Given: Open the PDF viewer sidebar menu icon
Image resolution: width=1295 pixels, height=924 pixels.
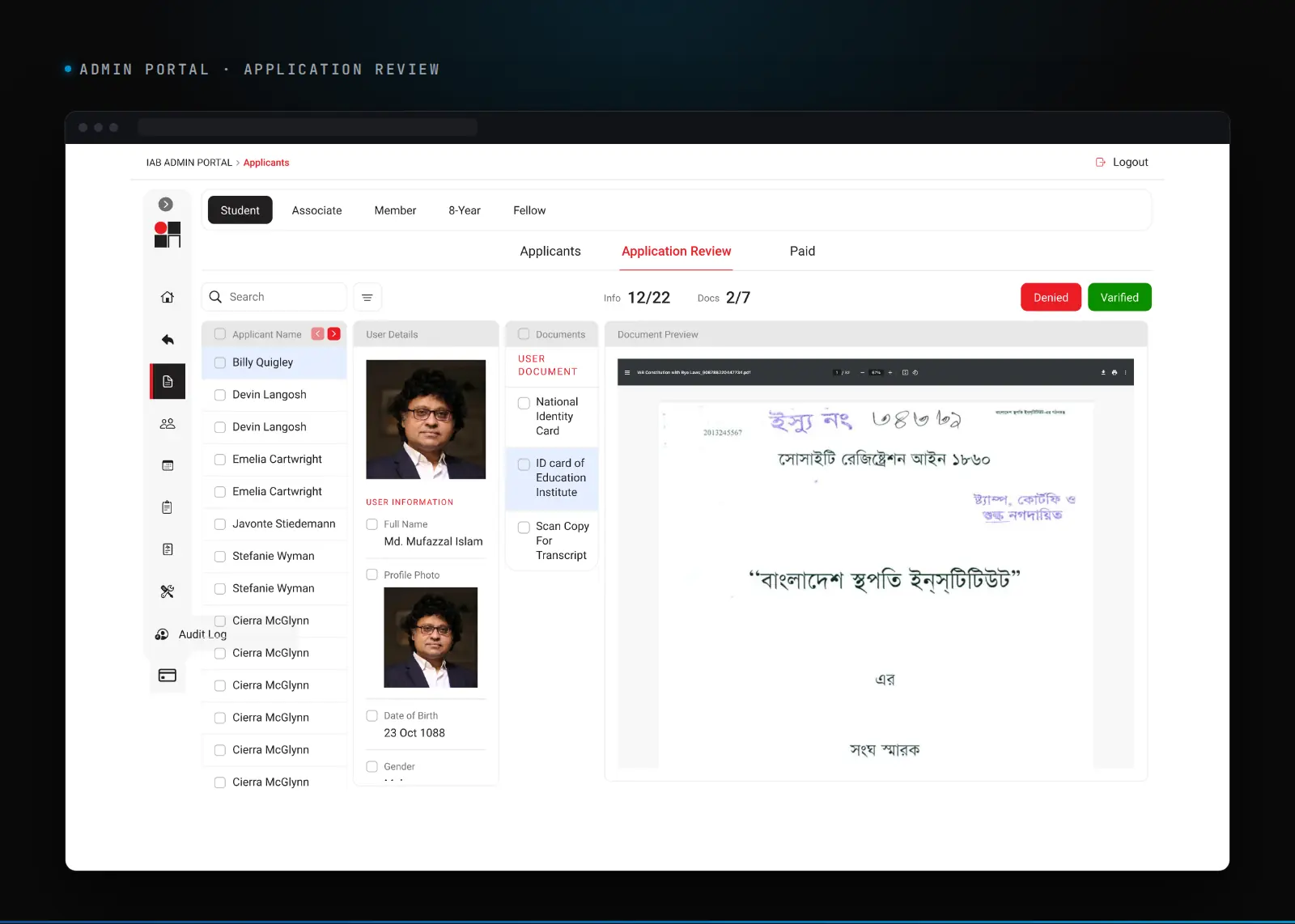Looking at the screenshot, I should [x=627, y=373].
